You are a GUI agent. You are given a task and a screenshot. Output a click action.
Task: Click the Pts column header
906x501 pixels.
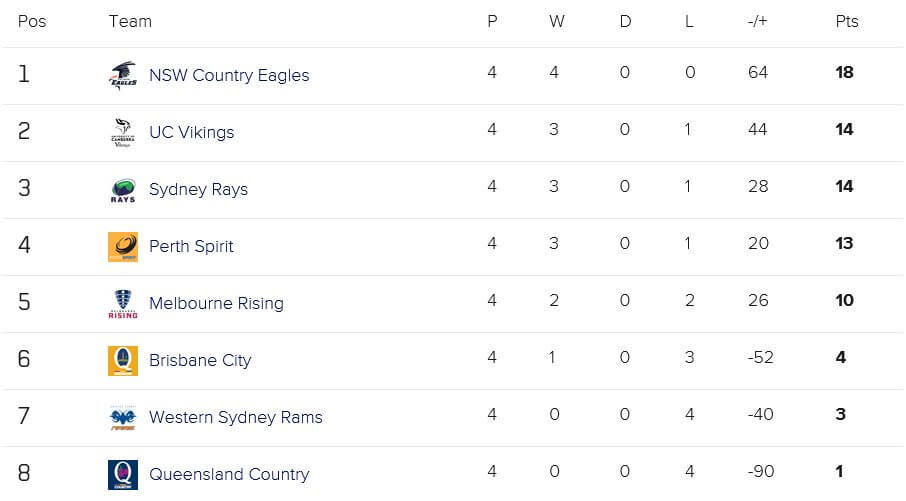(847, 21)
